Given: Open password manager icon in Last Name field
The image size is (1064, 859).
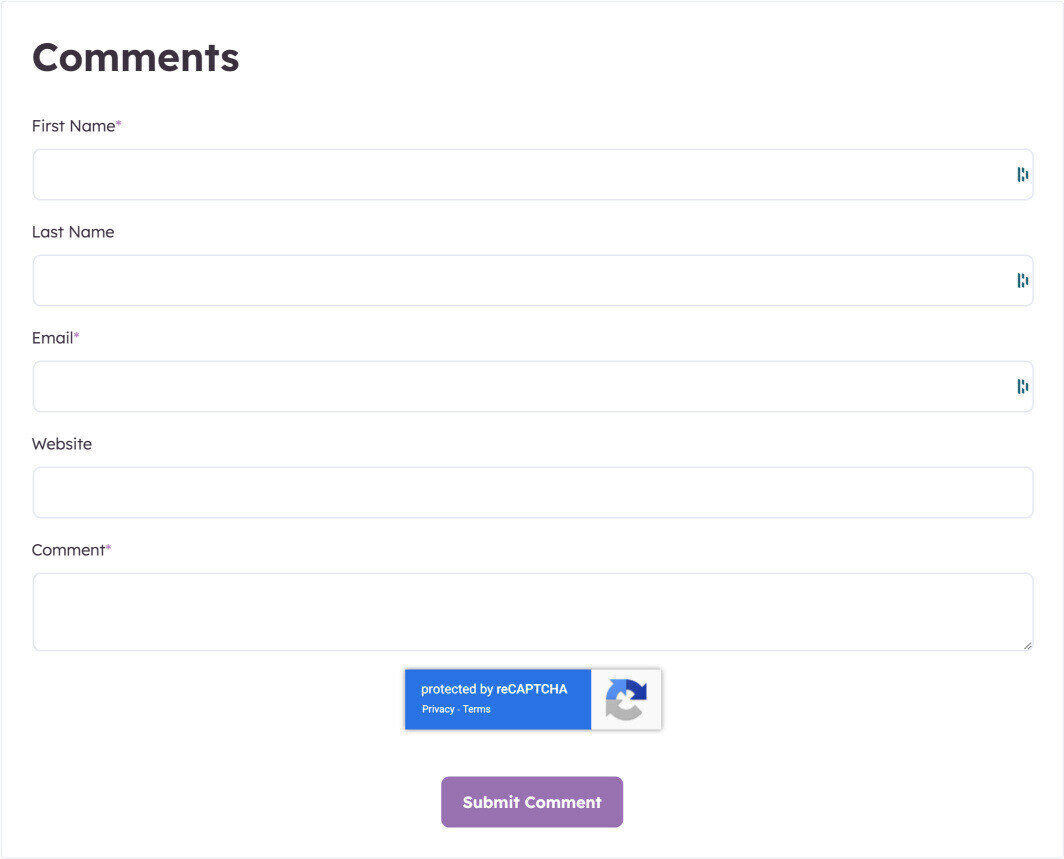Looking at the screenshot, I should pyautogui.click(x=1023, y=280).
